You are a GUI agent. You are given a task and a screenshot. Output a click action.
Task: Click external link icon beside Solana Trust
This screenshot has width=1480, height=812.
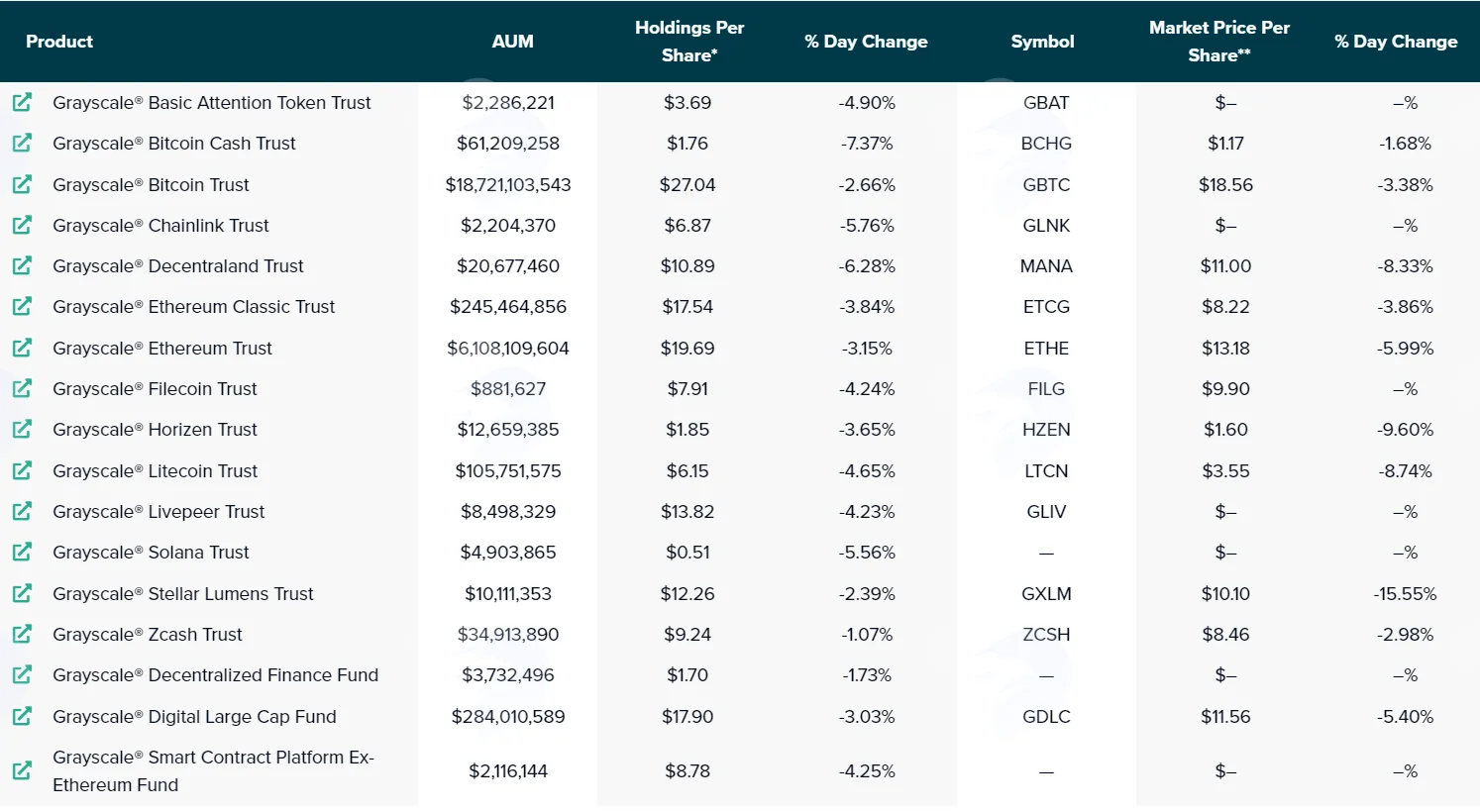[22, 552]
